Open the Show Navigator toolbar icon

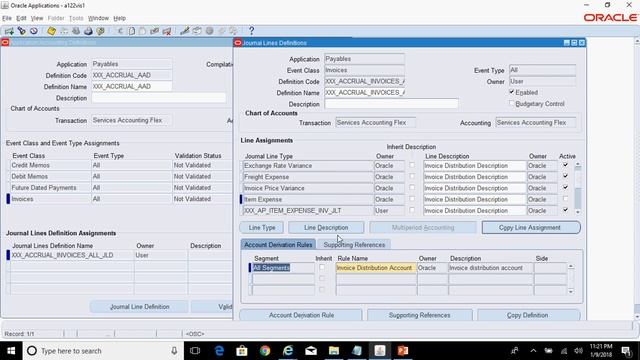pos(34,31)
